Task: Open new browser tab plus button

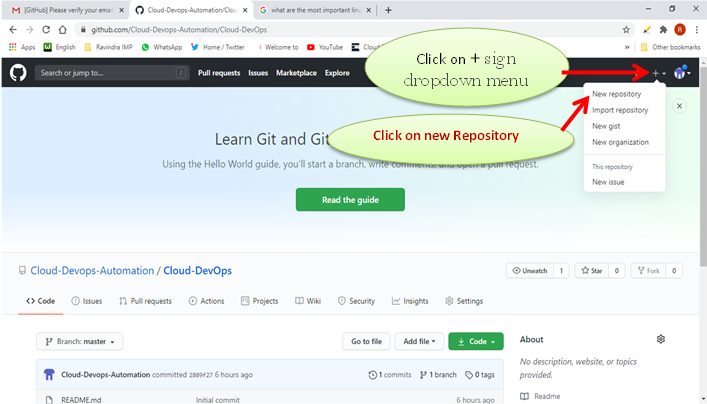Action: click(x=388, y=10)
